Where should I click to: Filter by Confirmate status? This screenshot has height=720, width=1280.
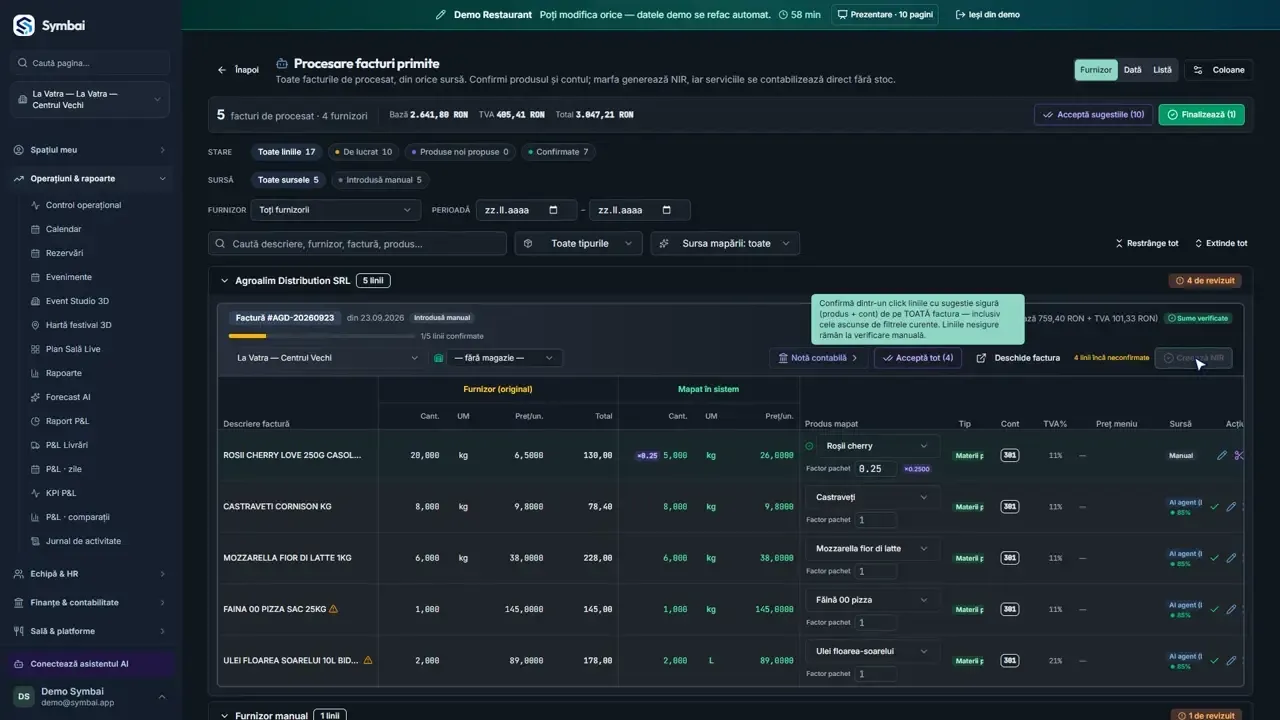(559, 152)
